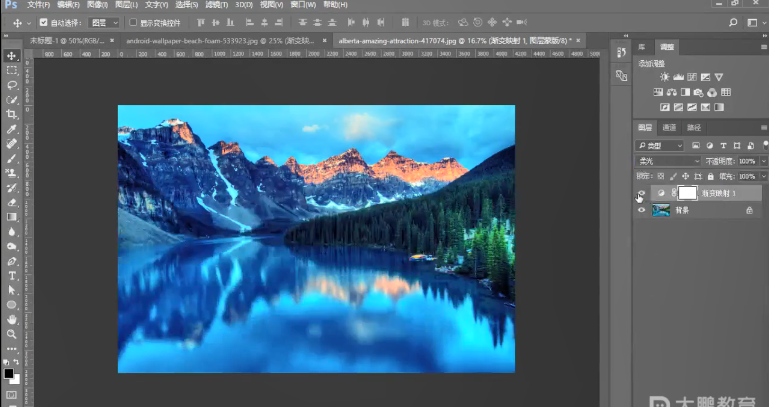Toggle visibility of the 背景 layer
Viewport: 769px width, 407px height.
click(x=642, y=210)
